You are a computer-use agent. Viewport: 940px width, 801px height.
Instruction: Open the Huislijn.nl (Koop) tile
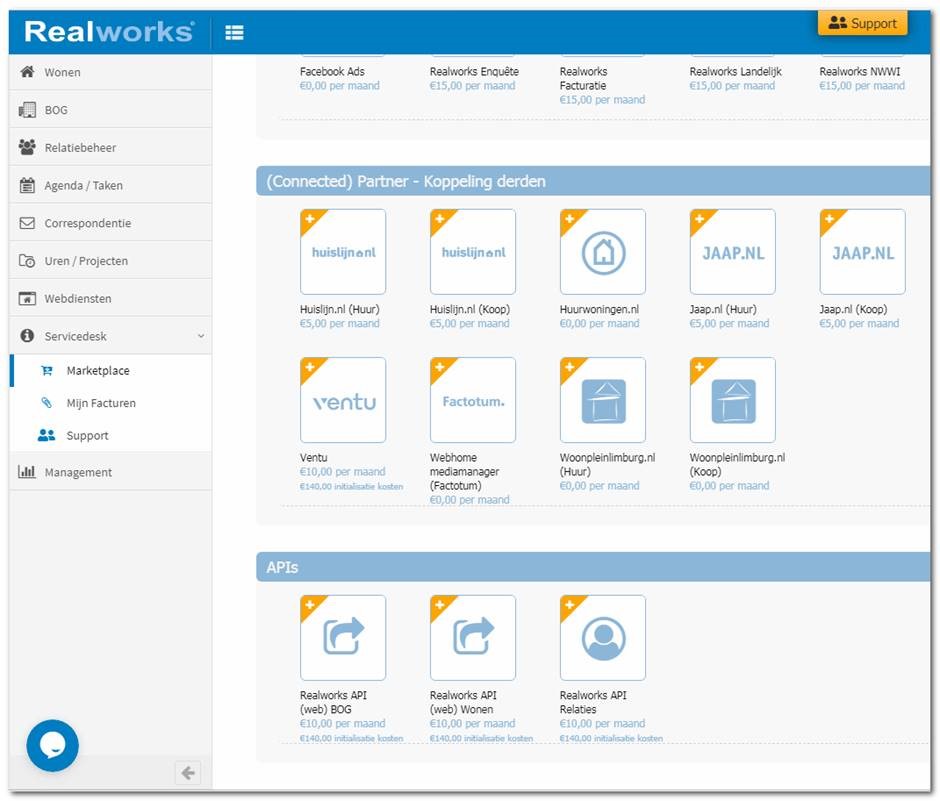click(x=473, y=252)
